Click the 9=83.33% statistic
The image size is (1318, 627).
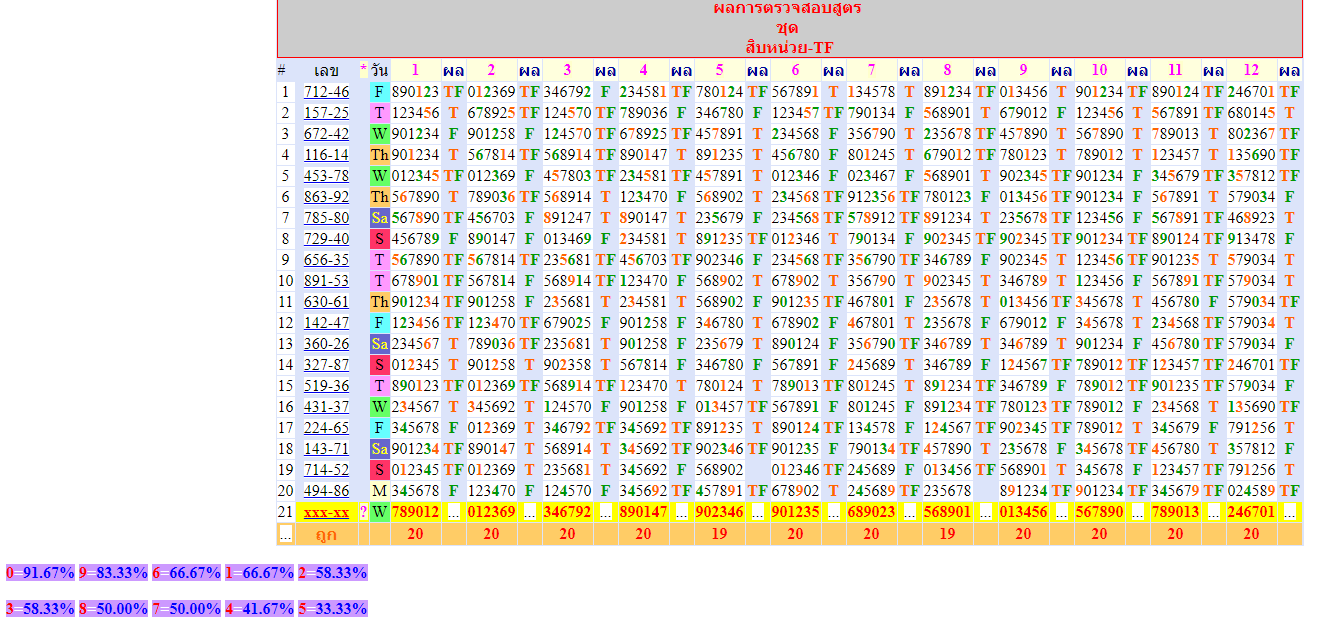pyautogui.click(x=113, y=573)
